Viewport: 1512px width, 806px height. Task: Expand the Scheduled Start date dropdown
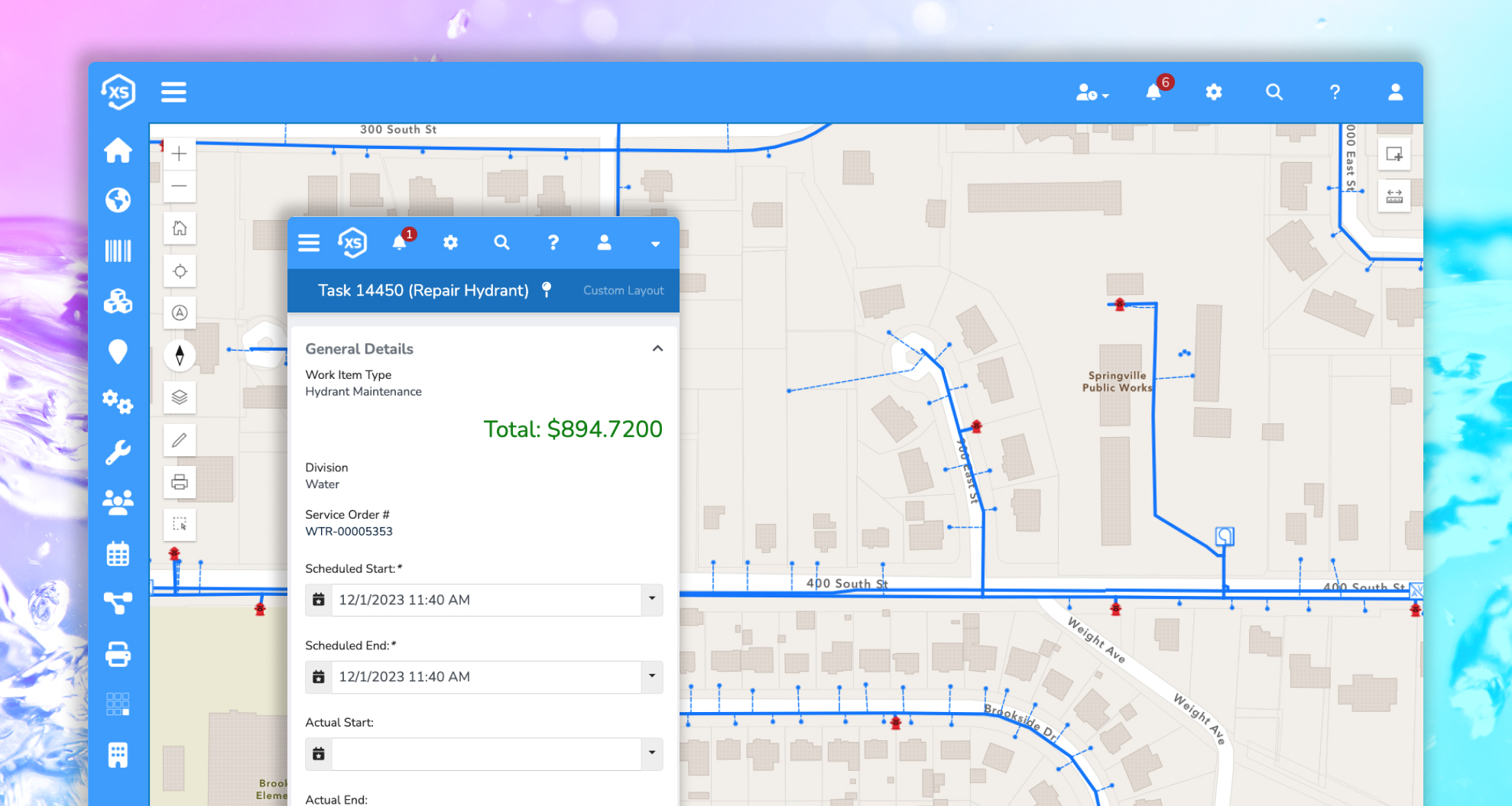[x=652, y=600]
